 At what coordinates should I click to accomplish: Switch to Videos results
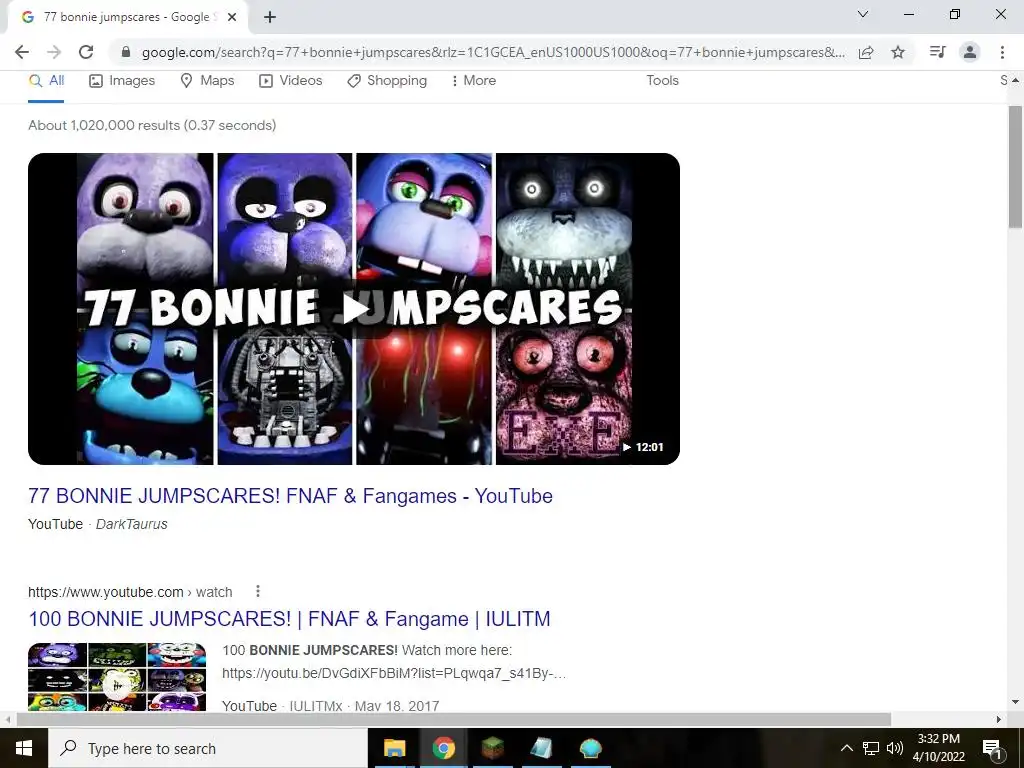tap(291, 81)
